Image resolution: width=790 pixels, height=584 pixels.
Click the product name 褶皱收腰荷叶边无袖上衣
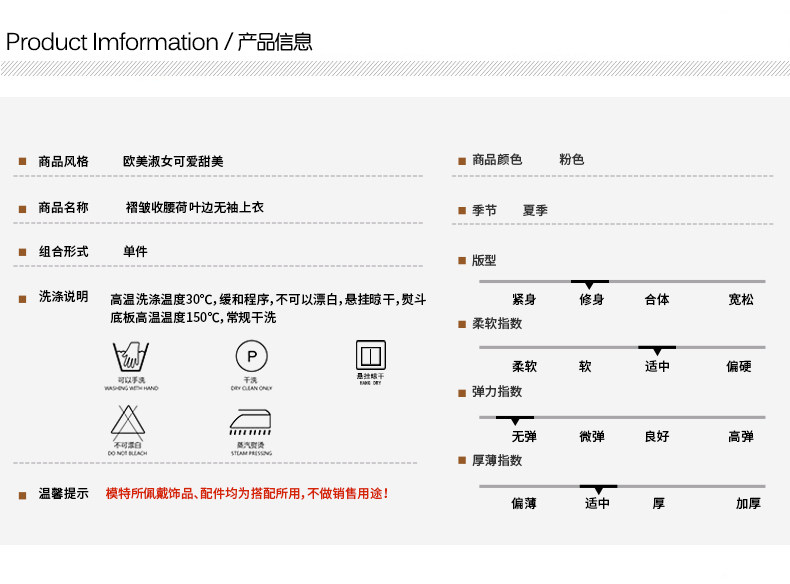(x=194, y=207)
